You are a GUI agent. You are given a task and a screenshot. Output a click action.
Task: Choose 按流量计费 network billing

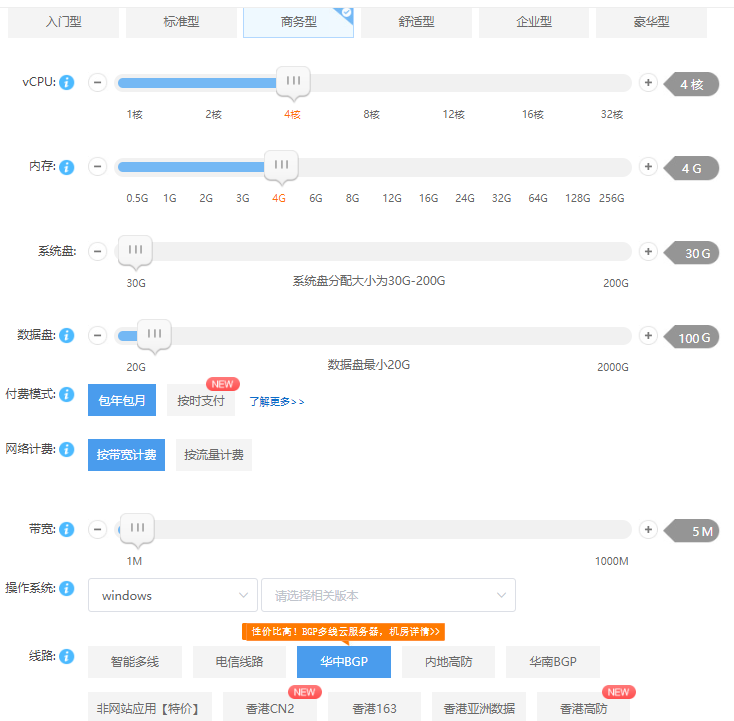coord(214,455)
